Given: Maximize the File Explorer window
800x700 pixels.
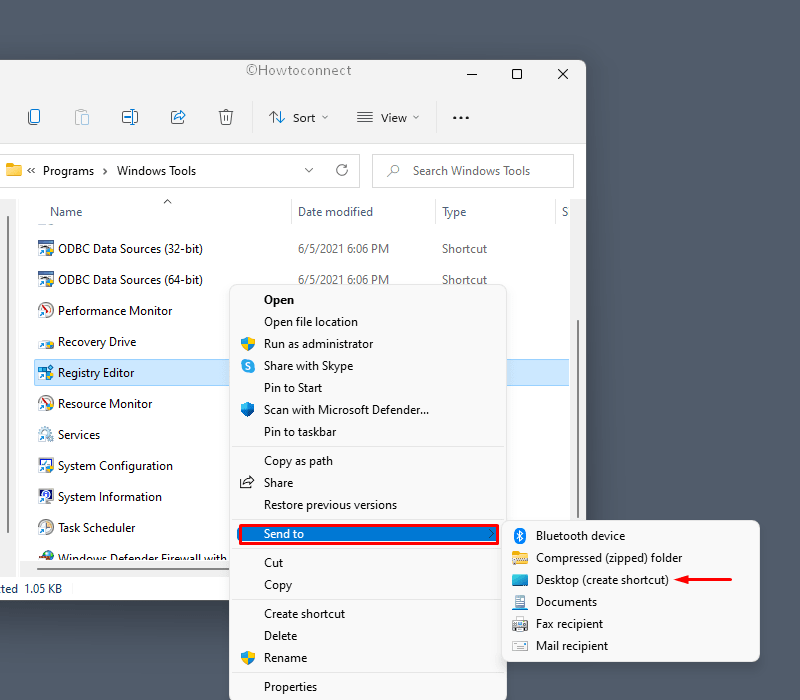Looking at the screenshot, I should (517, 74).
